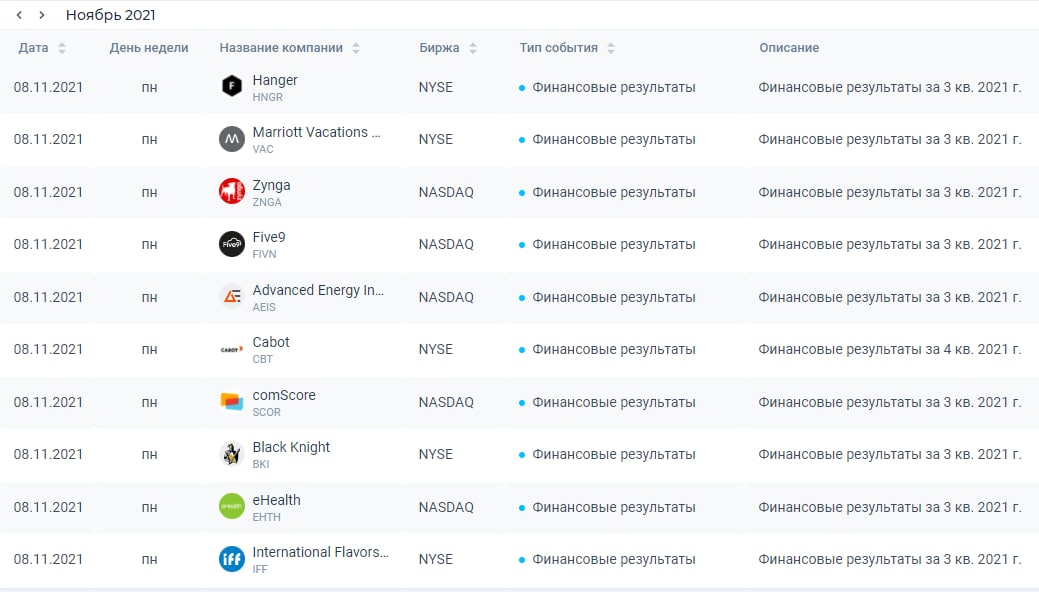Click the Advanced Energy logo icon
The height and width of the screenshot is (592, 1039).
coord(232,297)
